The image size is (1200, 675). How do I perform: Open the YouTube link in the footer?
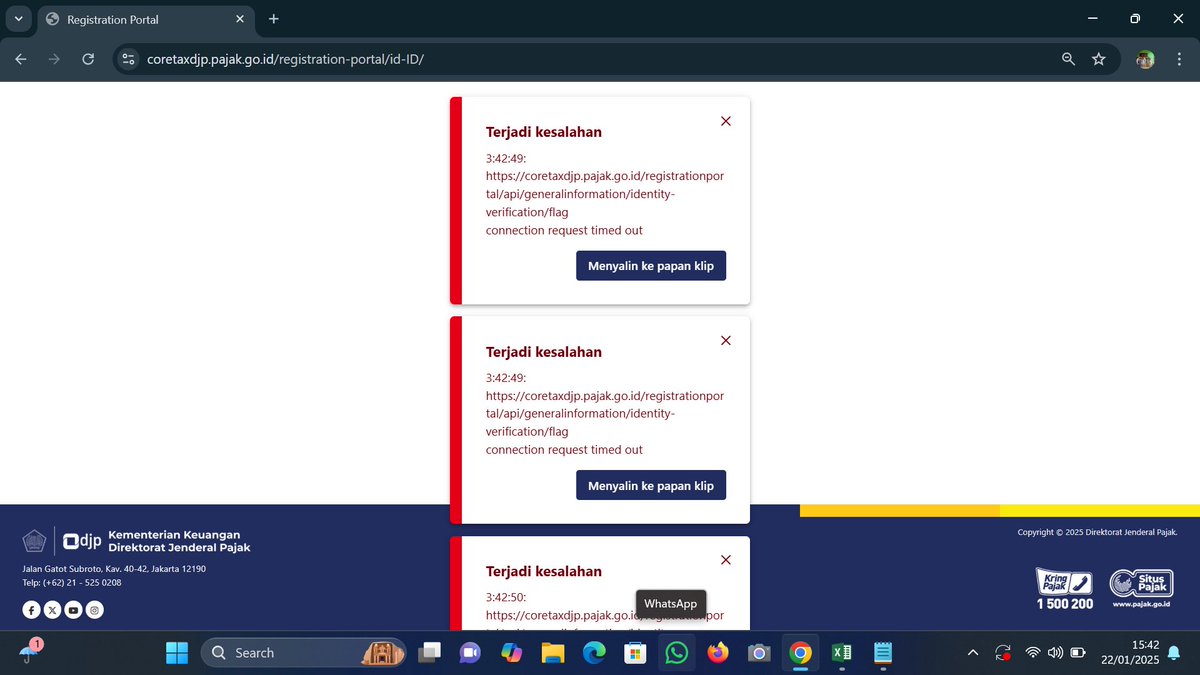[x=74, y=609]
